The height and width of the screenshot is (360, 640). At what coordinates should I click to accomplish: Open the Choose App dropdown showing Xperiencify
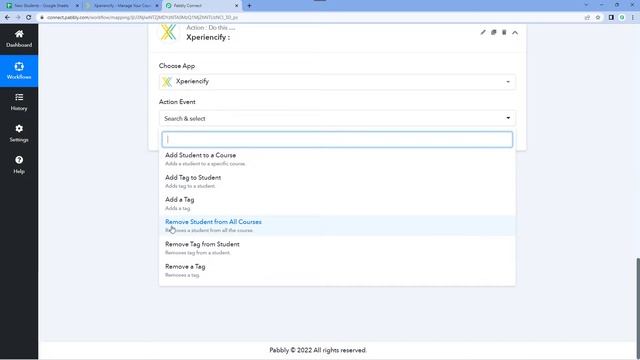click(x=337, y=82)
